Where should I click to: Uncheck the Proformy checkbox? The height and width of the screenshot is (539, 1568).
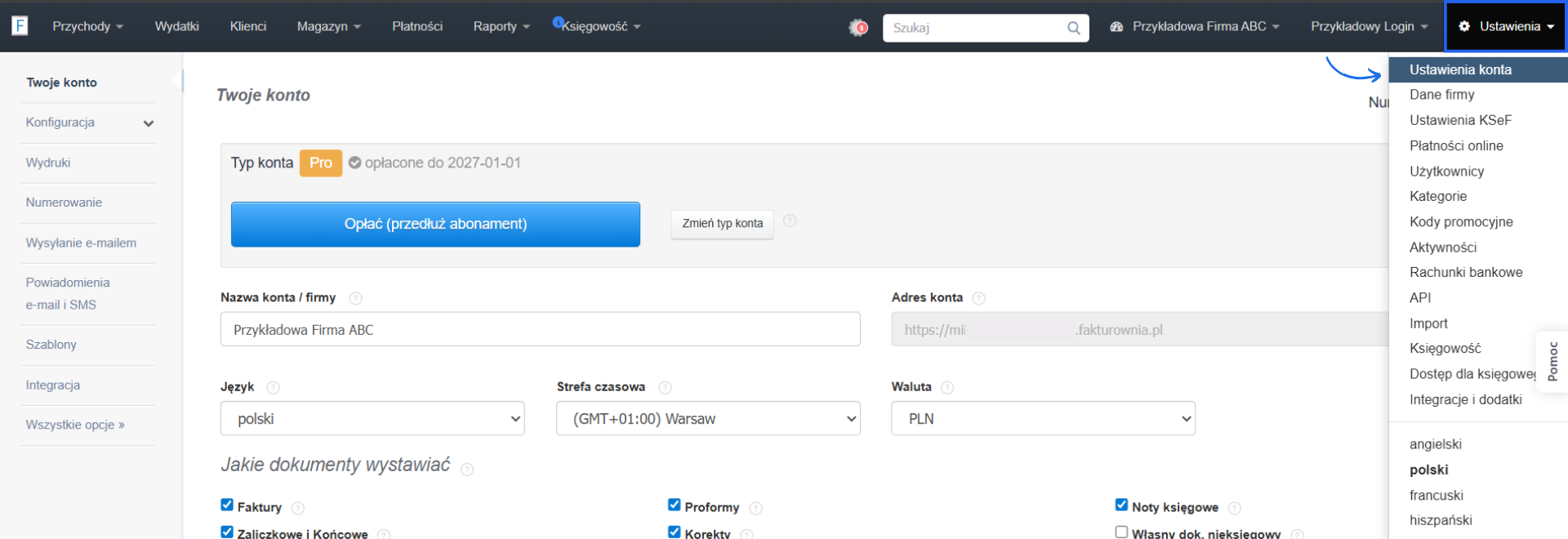pos(674,505)
